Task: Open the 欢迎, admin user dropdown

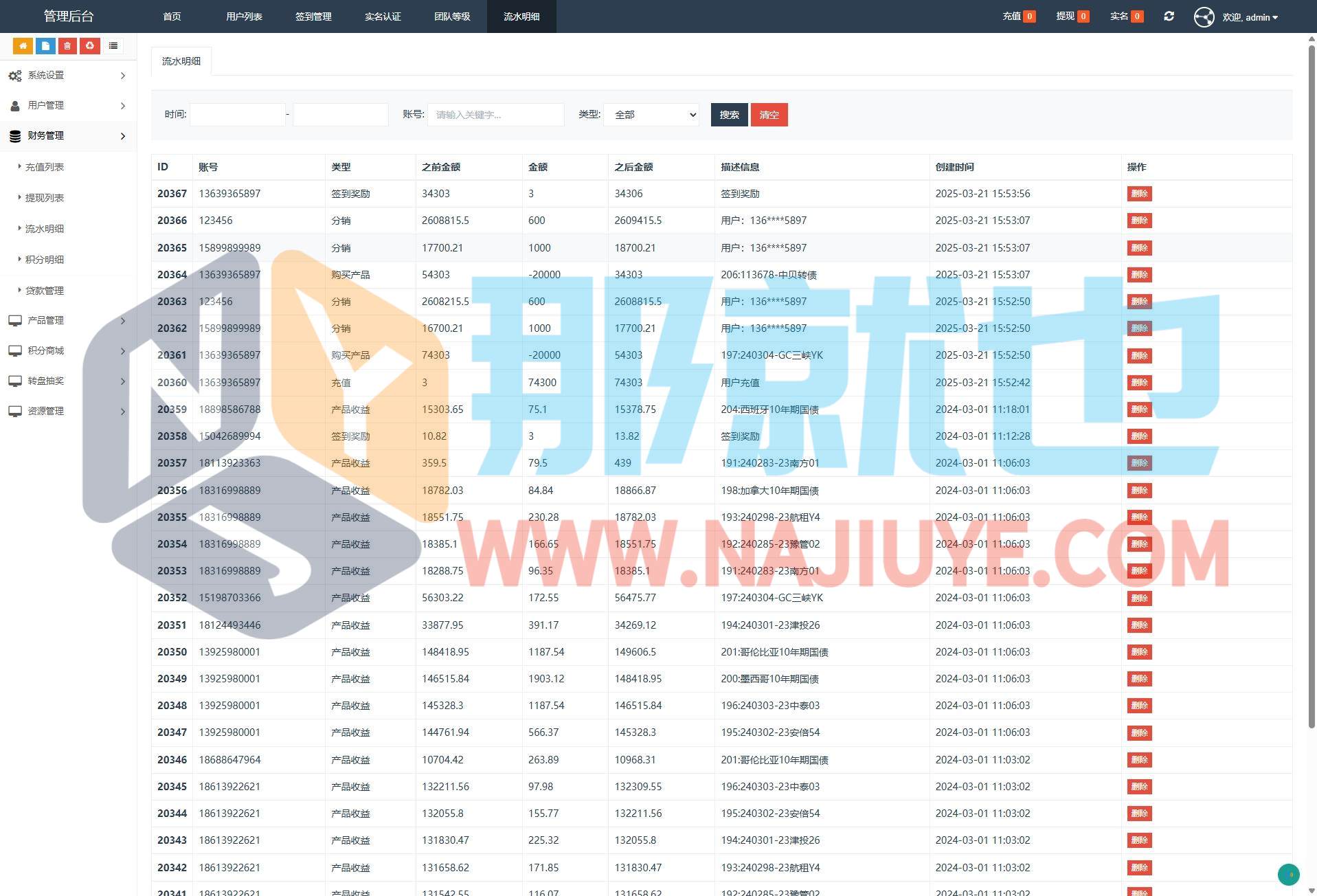Action: (x=1250, y=17)
